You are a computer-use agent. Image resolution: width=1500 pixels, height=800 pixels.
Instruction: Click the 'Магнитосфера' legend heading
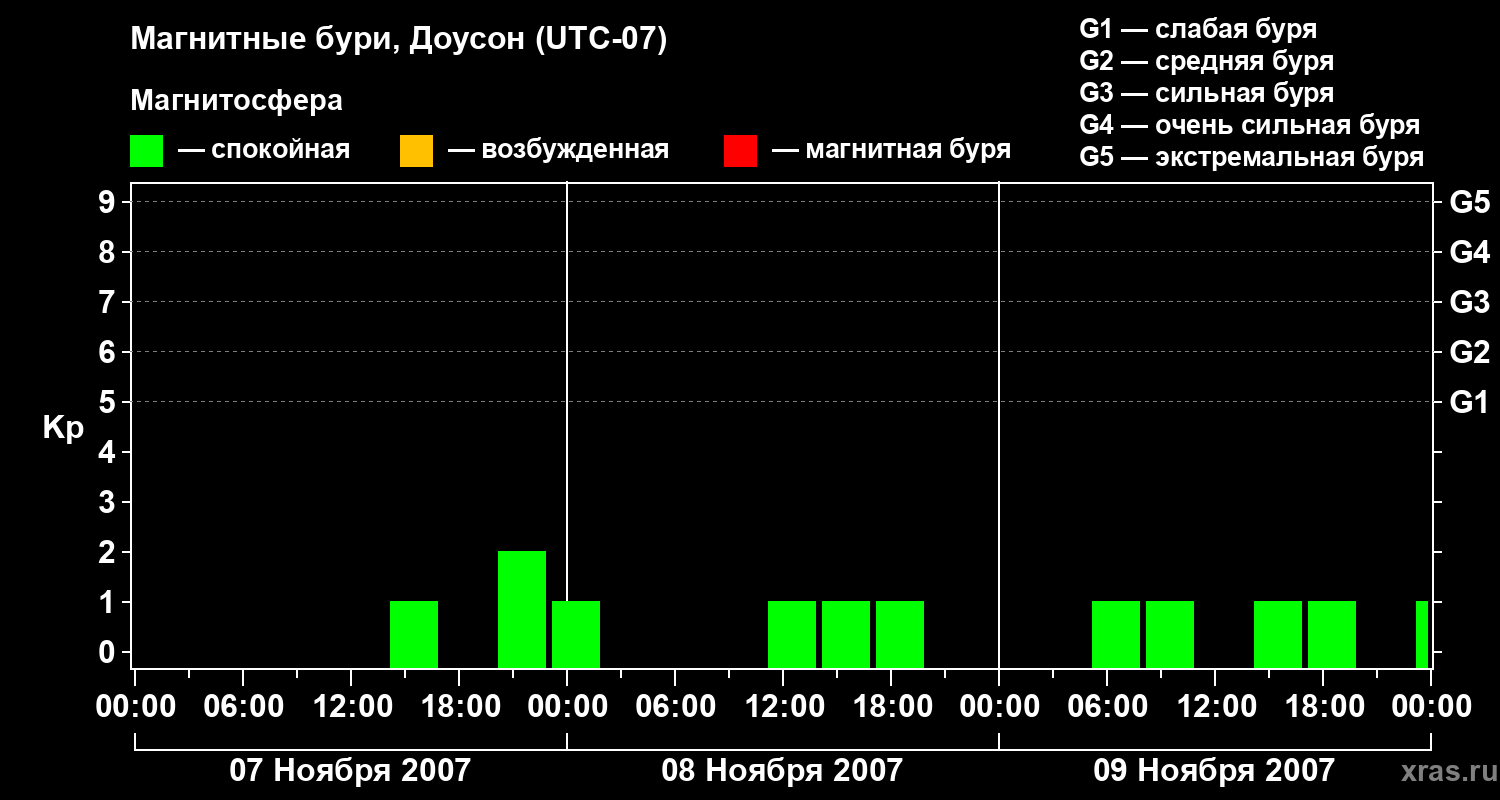[236, 101]
